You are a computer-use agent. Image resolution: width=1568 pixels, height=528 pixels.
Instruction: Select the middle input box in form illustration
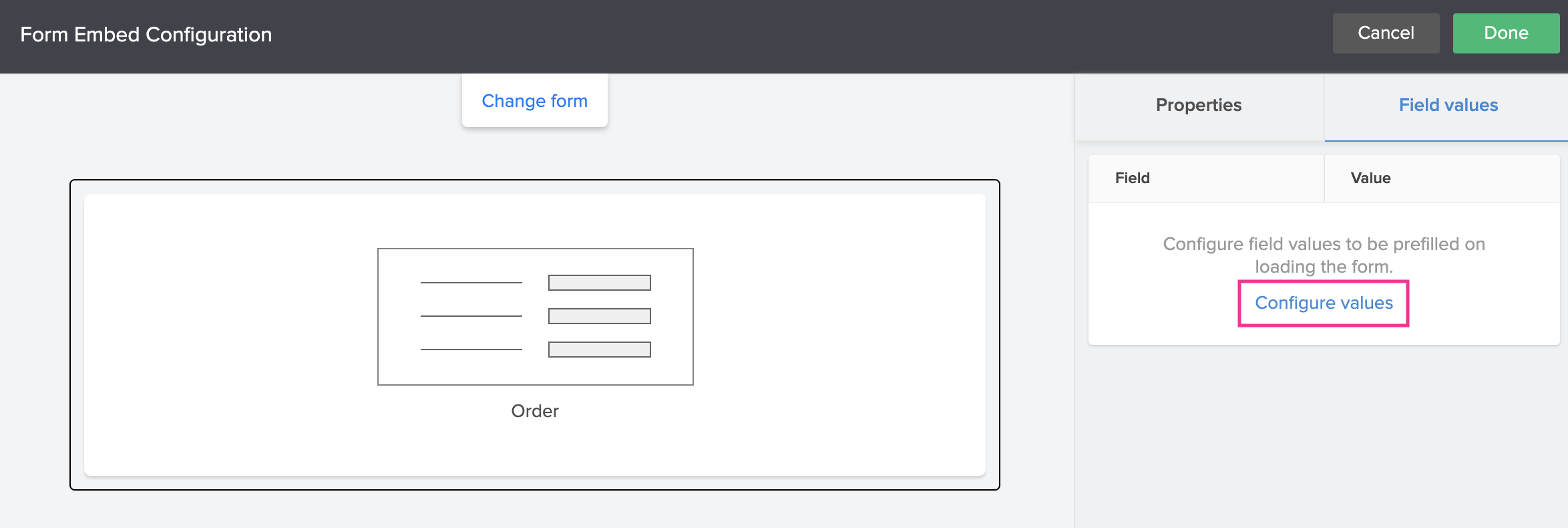pyautogui.click(x=600, y=316)
